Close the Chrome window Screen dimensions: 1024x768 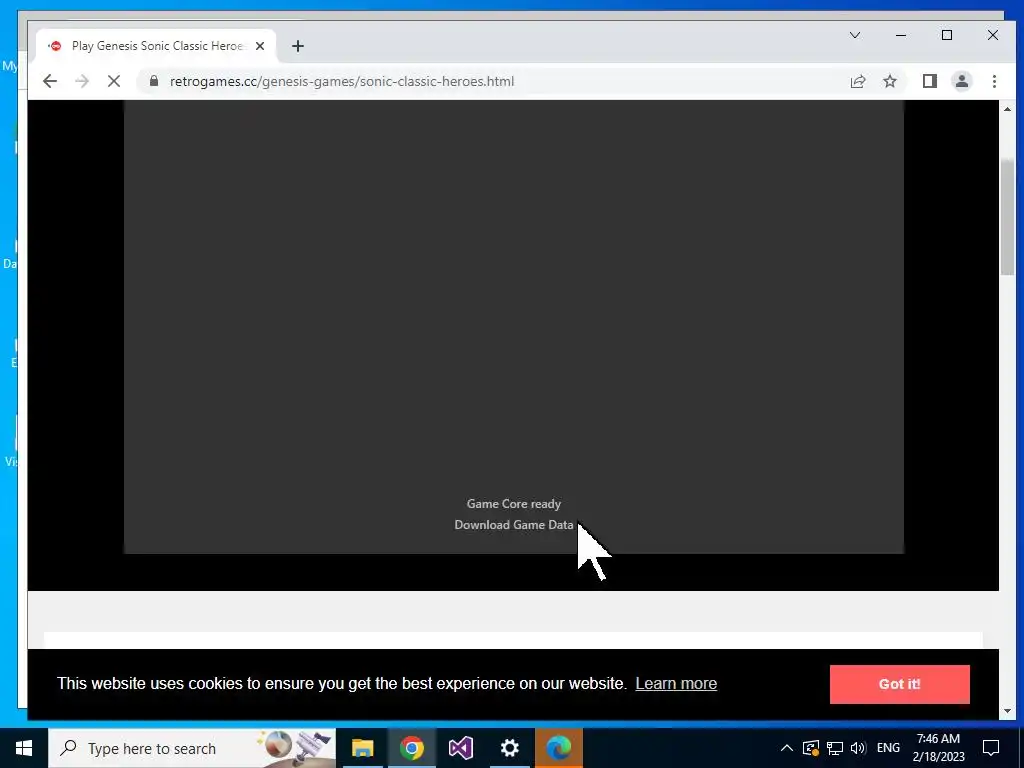click(x=993, y=35)
